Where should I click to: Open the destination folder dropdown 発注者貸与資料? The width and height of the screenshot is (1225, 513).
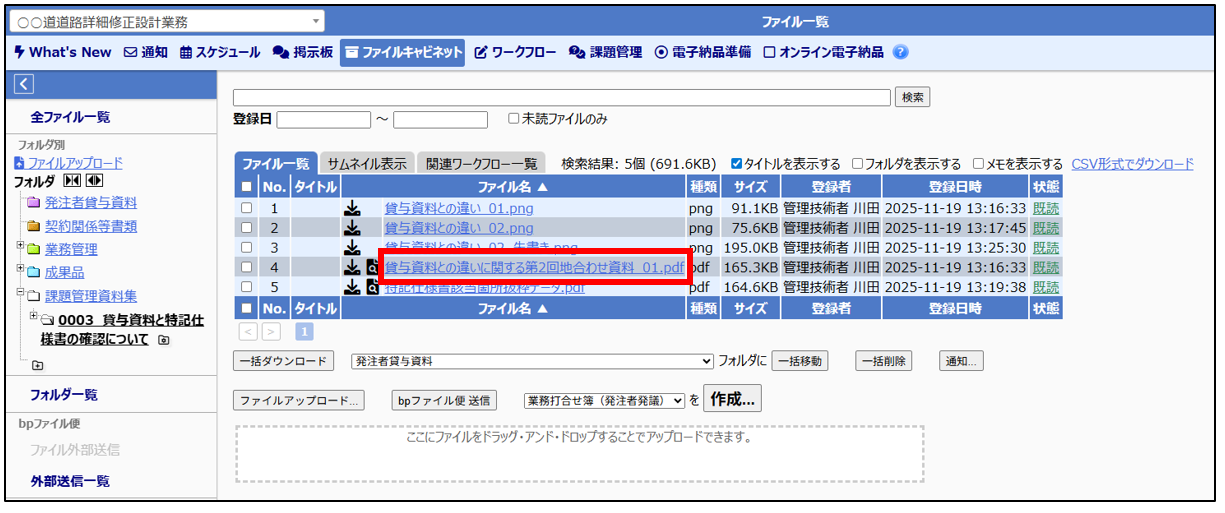531,361
